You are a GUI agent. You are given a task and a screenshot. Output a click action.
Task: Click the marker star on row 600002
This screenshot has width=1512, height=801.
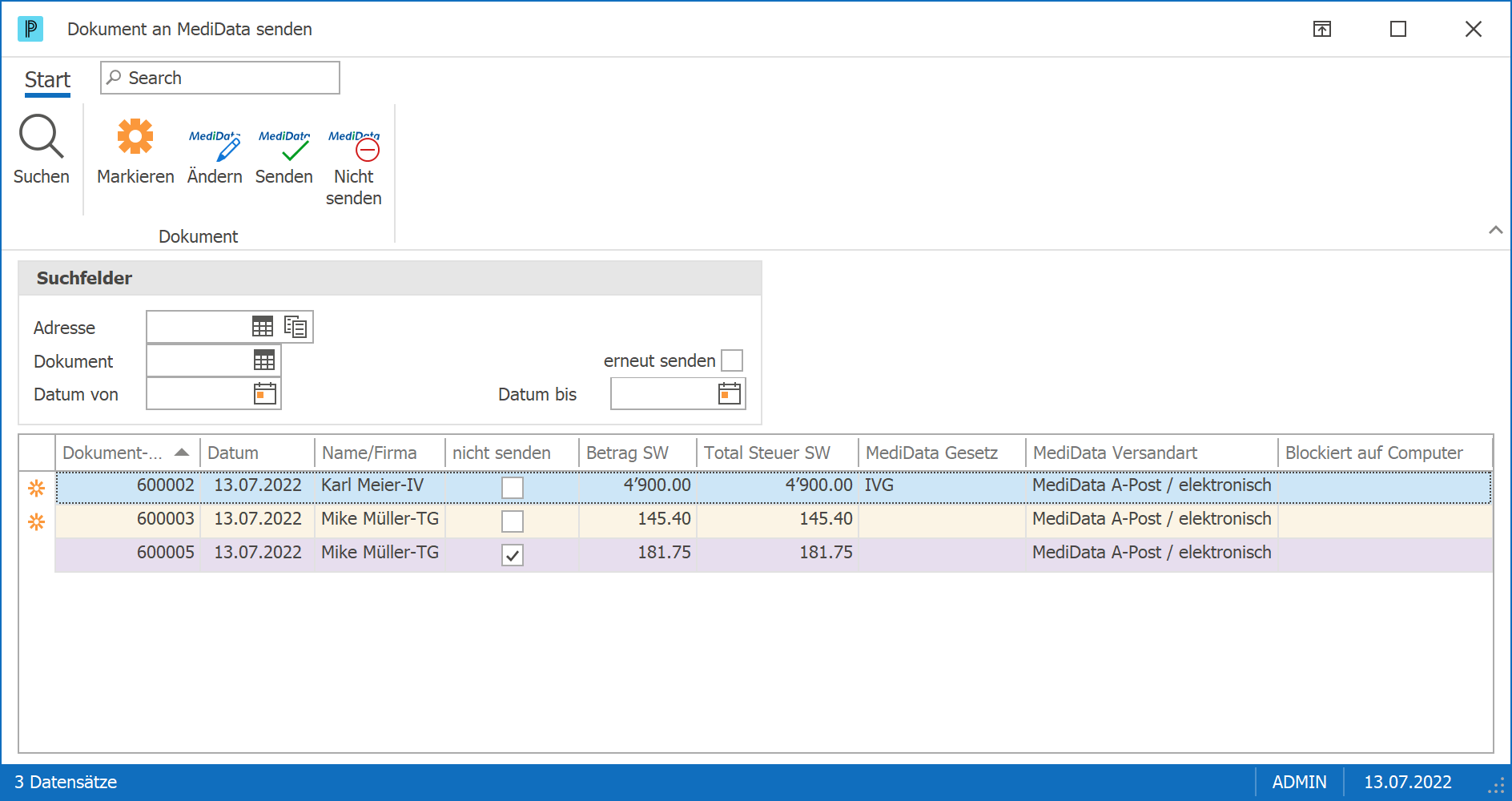click(x=37, y=488)
